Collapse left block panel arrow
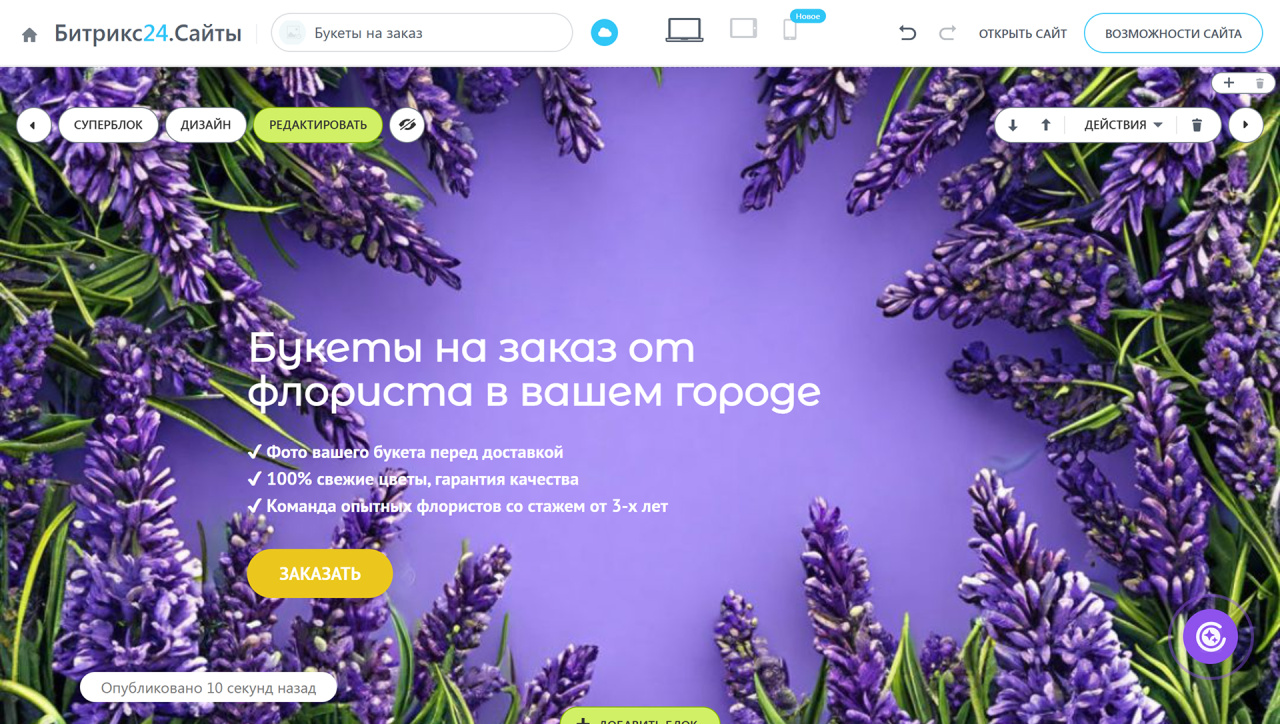The width and height of the screenshot is (1280, 724). point(33,125)
